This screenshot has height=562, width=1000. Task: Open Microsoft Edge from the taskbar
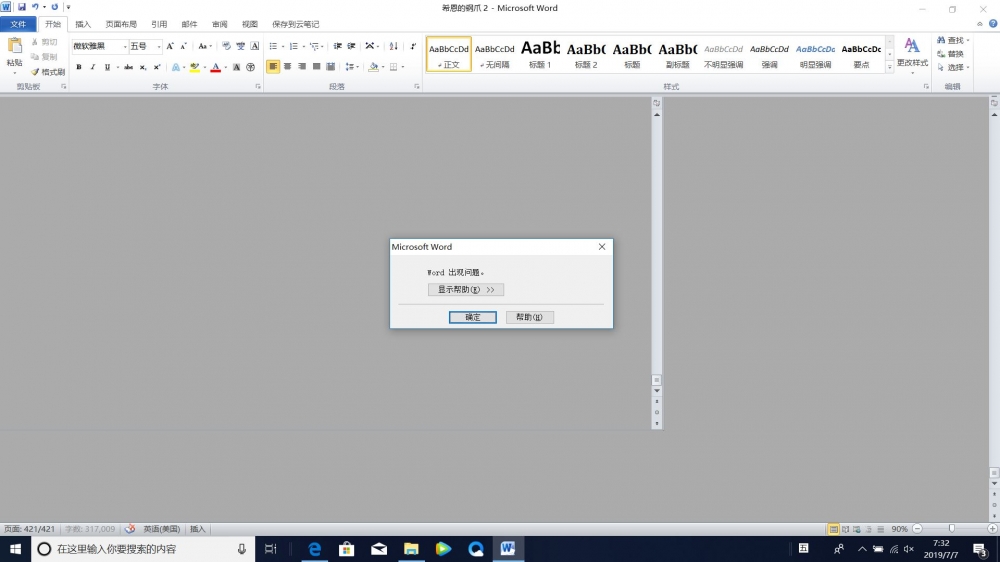314,549
